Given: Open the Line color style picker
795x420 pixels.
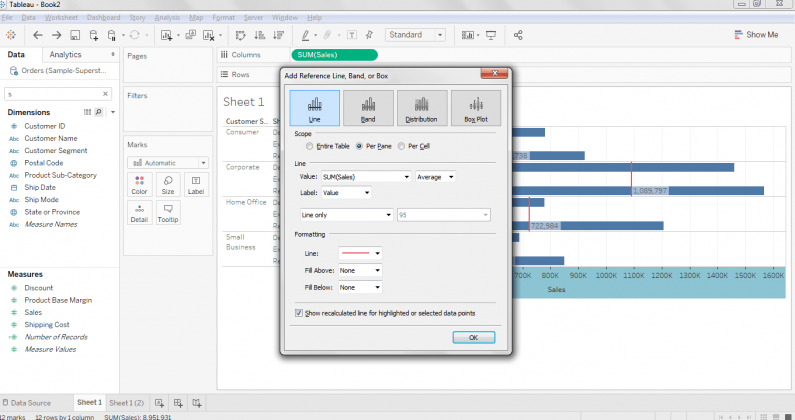Looking at the screenshot, I should click(360, 253).
